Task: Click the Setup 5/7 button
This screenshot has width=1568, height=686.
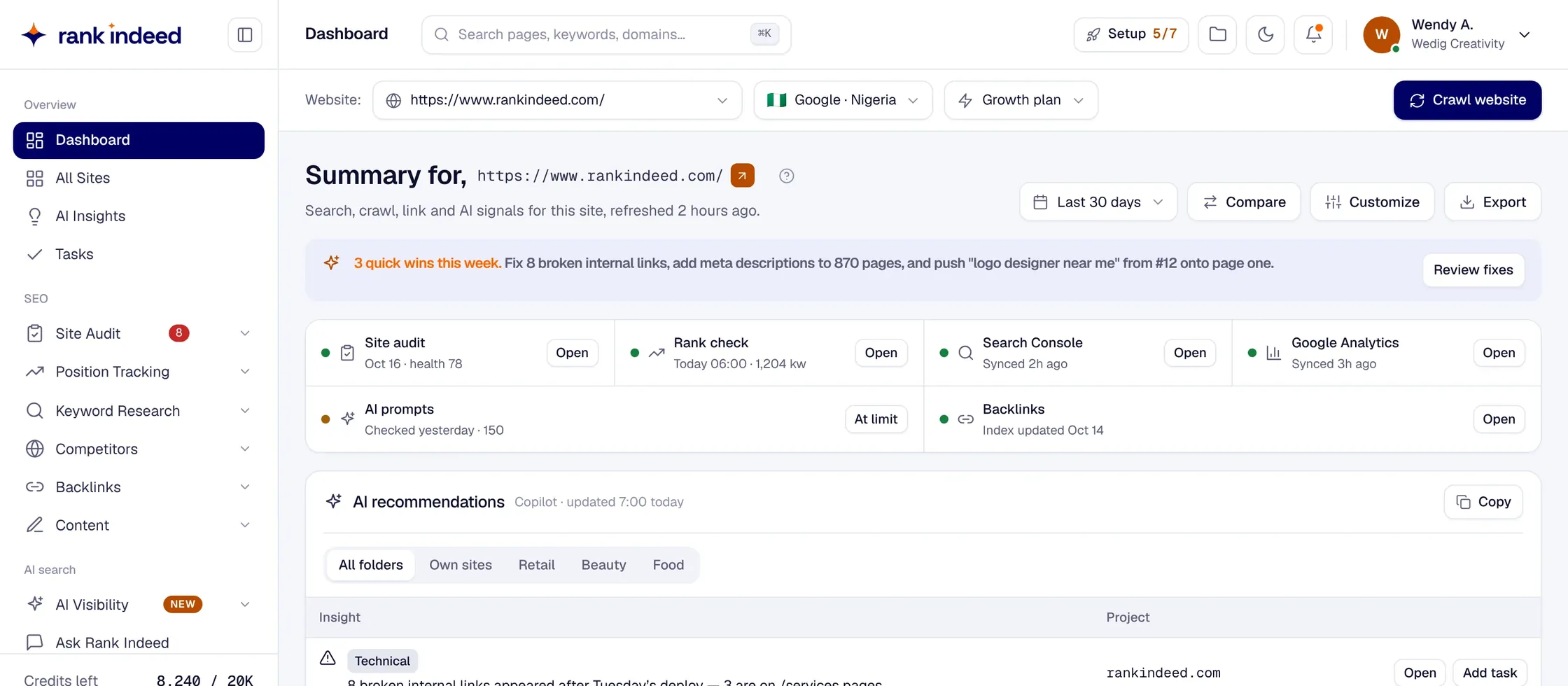Action: (1130, 34)
